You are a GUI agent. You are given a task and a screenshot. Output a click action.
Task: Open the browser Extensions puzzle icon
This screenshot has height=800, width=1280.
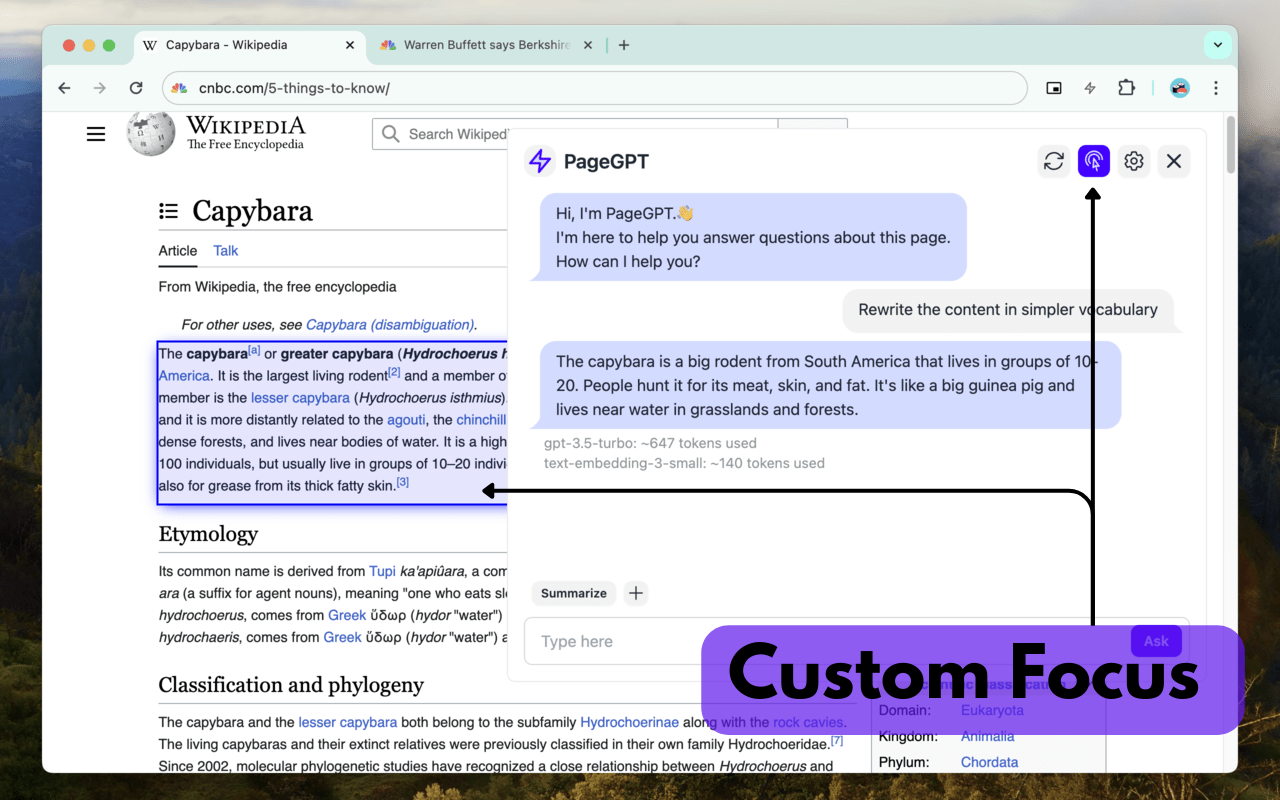coord(1126,88)
